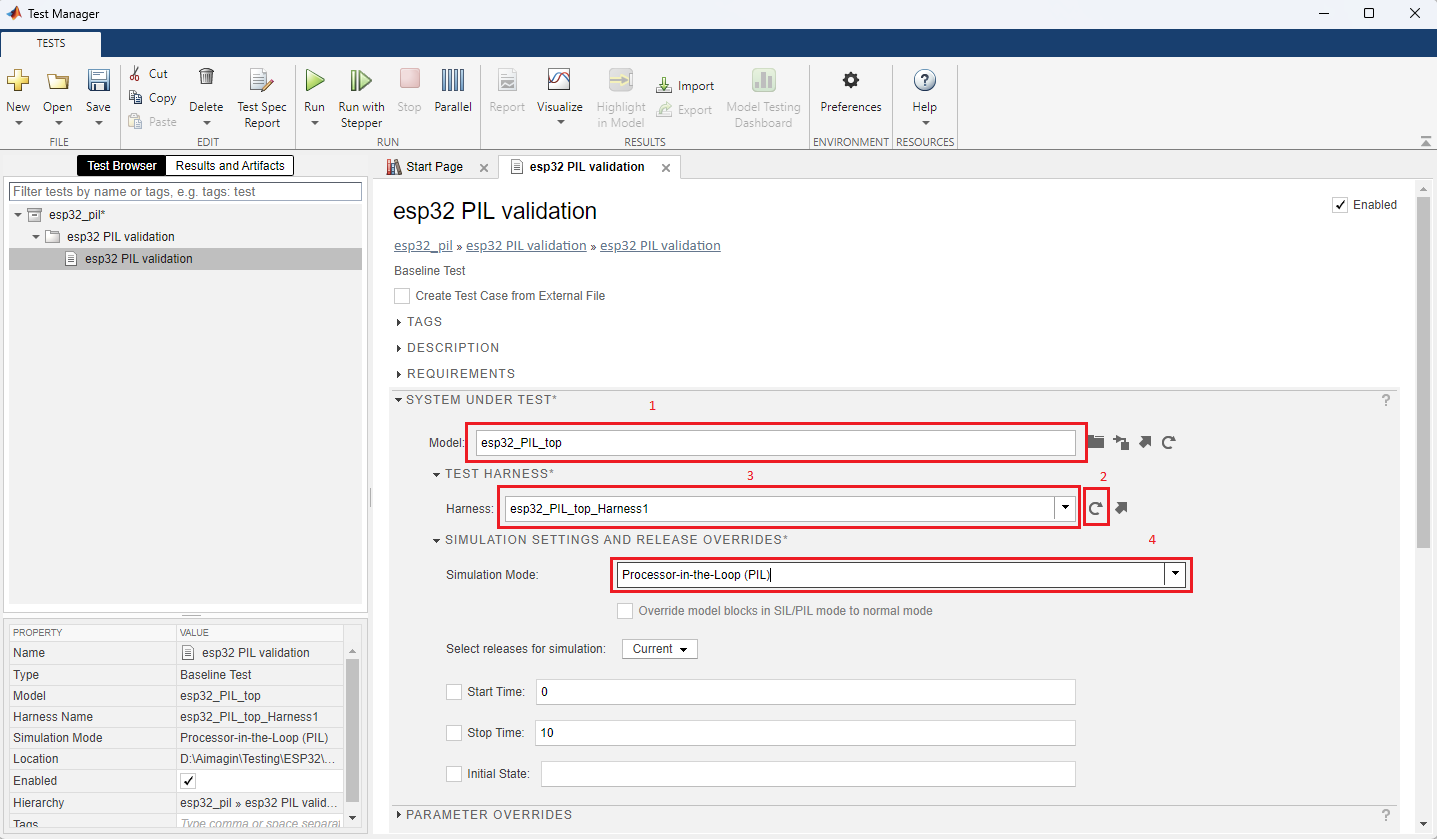Screen dimensions: 1437x839
Task: Open the Simulation Mode dropdown
Action: [1176, 575]
